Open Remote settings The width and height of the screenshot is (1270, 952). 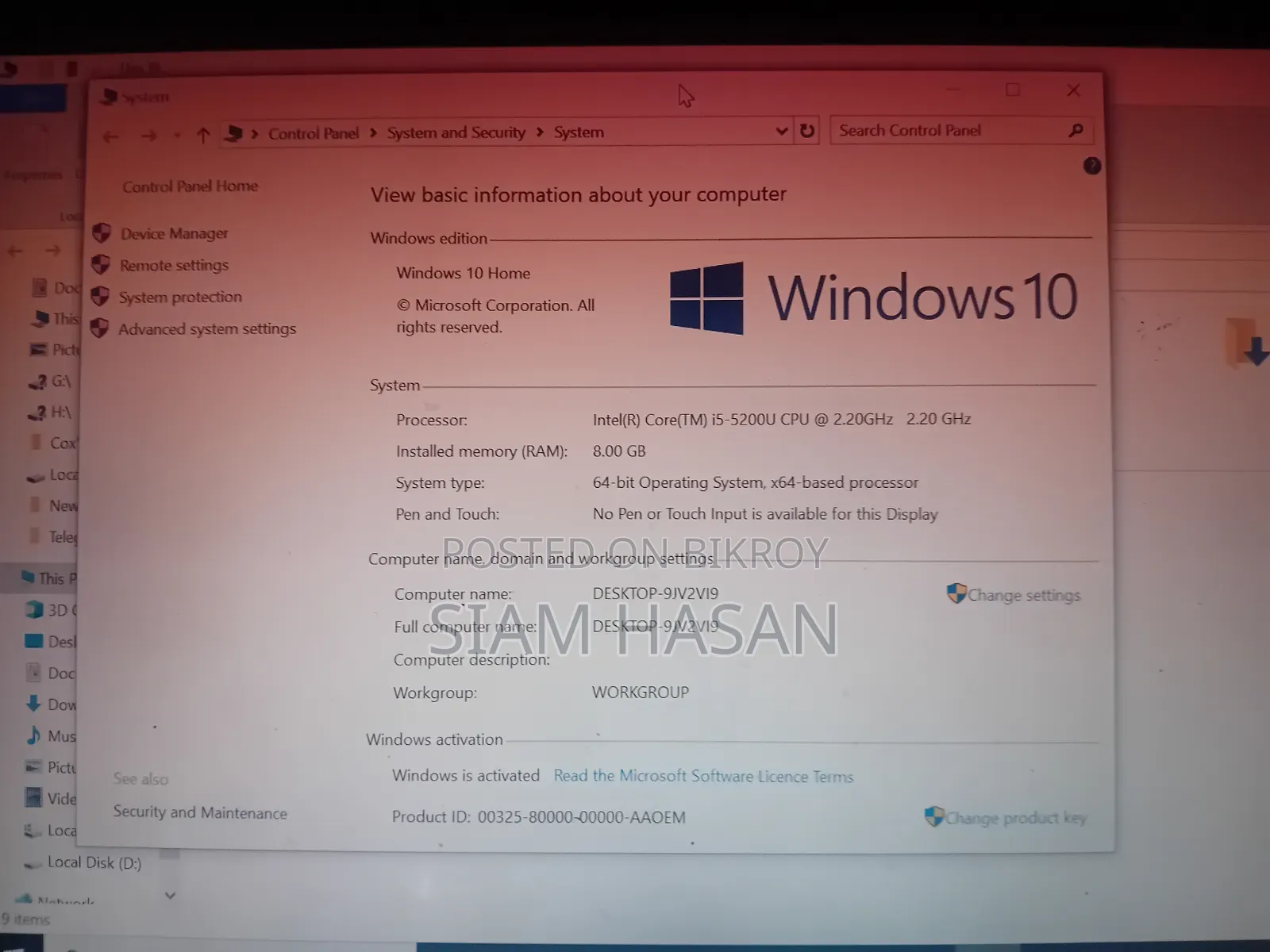(174, 265)
